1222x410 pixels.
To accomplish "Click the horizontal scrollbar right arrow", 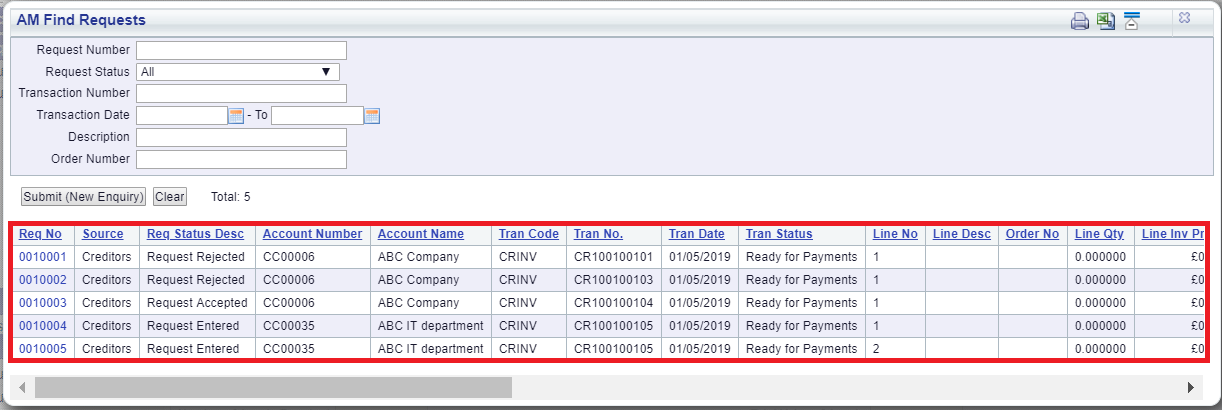I will click(x=1190, y=387).
